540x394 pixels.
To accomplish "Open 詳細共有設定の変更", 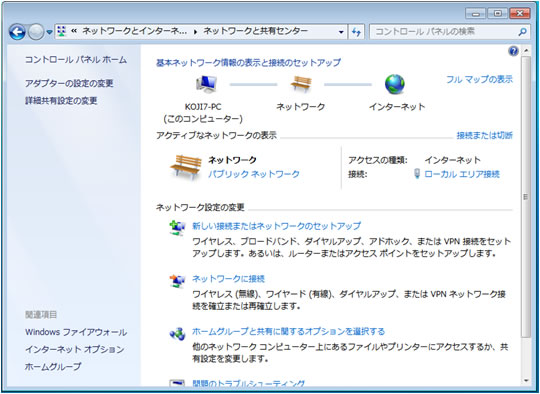I will pos(61,101).
